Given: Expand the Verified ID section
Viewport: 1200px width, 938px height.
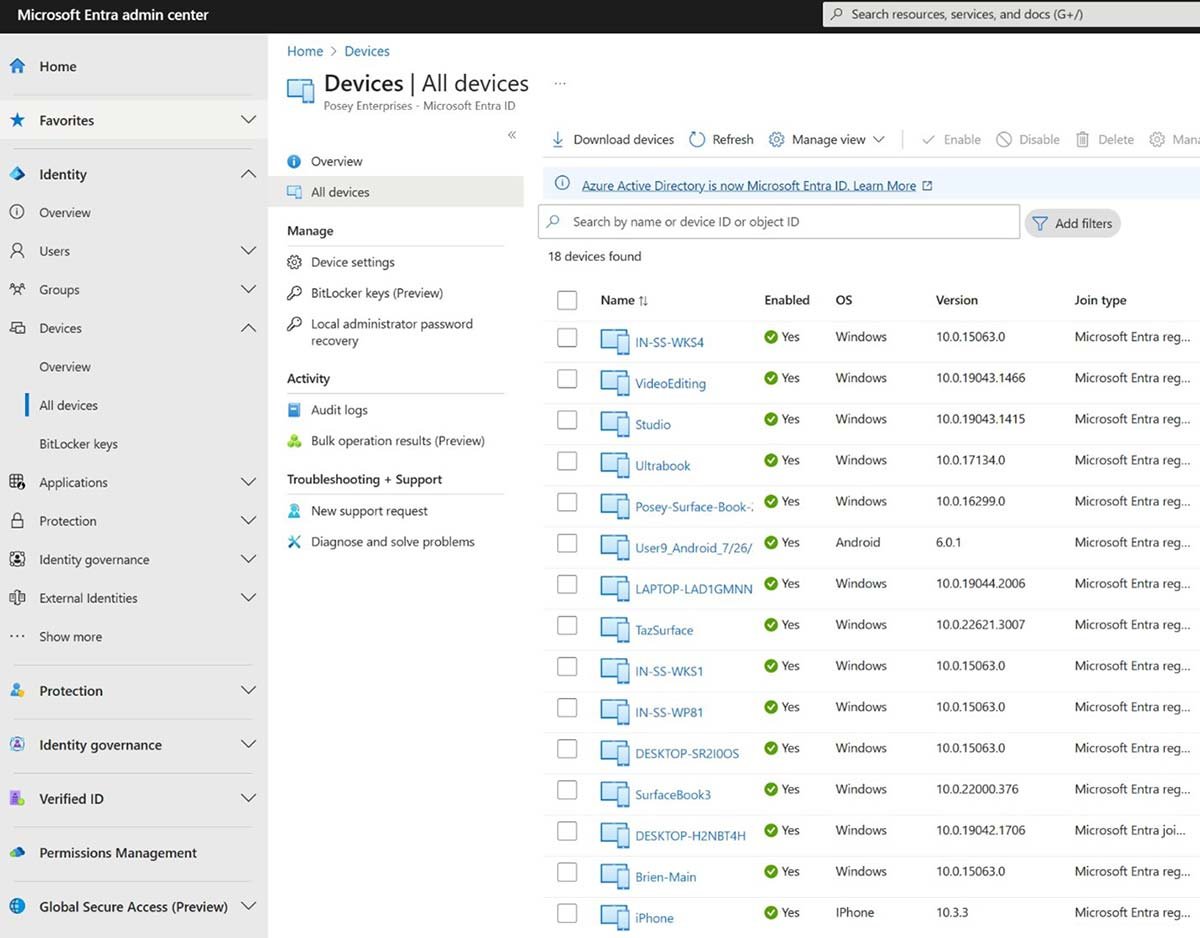Looking at the screenshot, I should coord(248,799).
